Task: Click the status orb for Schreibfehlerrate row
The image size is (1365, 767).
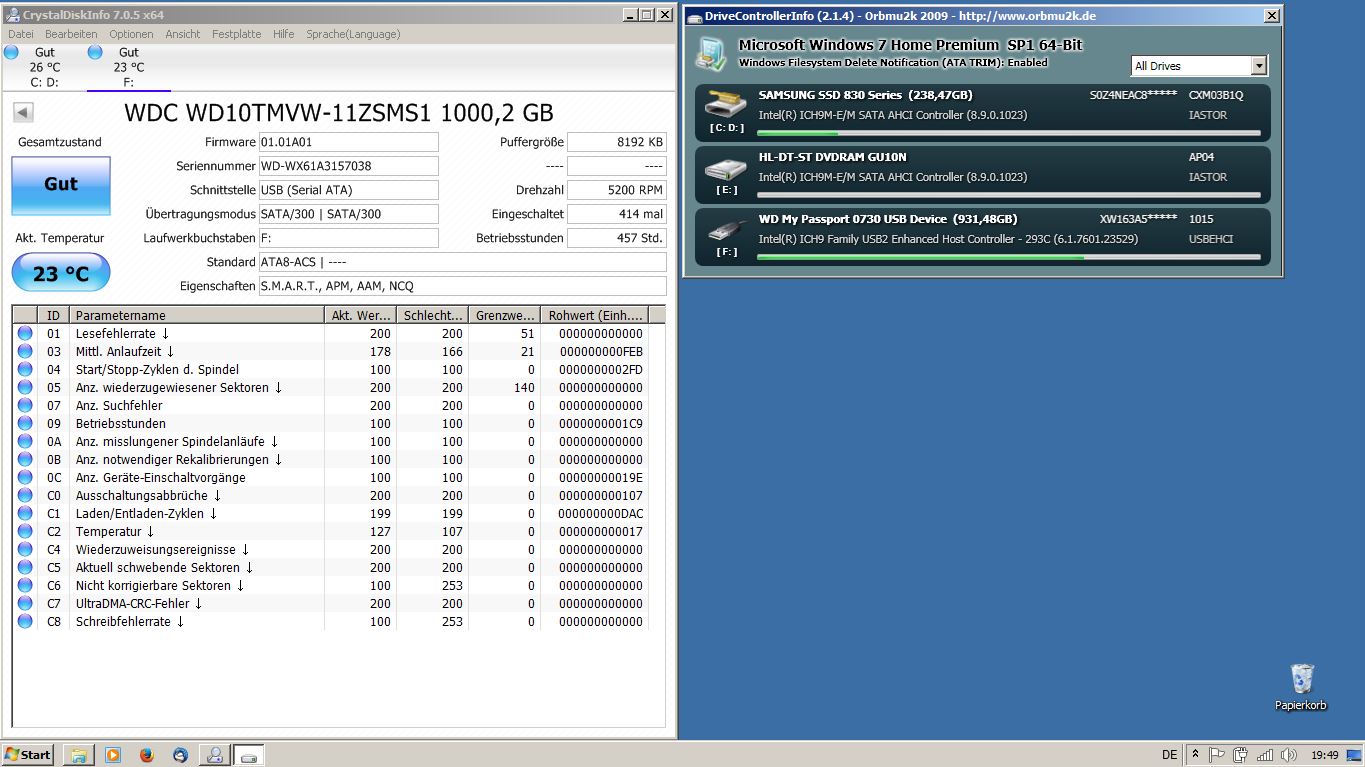Action: (x=25, y=621)
